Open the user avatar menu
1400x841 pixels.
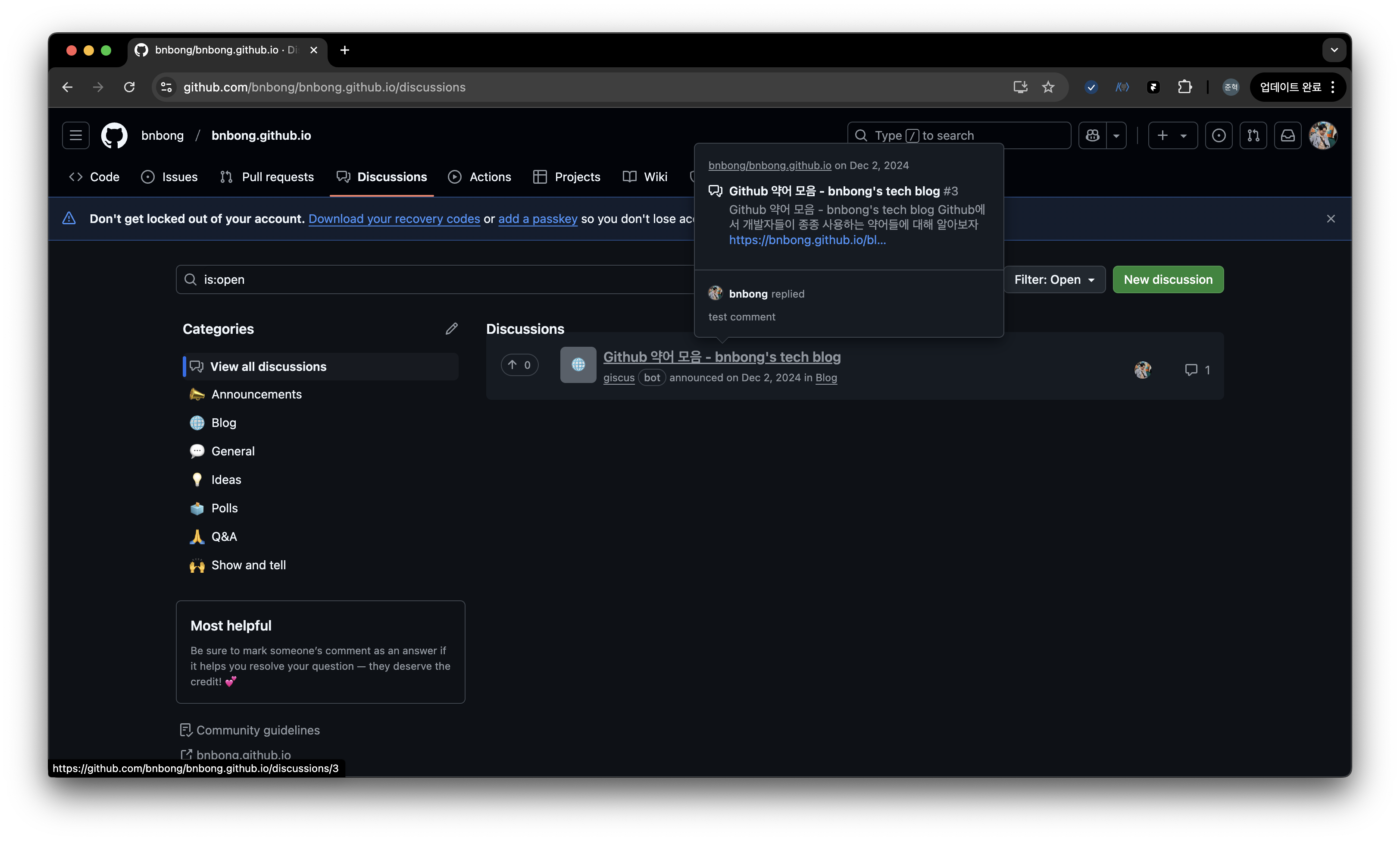(x=1323, y=135)
